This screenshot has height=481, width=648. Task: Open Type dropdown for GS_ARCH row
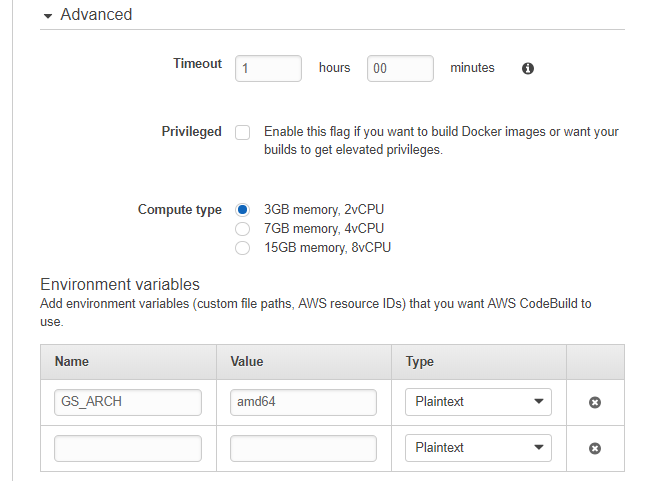[x=478, y=402]
